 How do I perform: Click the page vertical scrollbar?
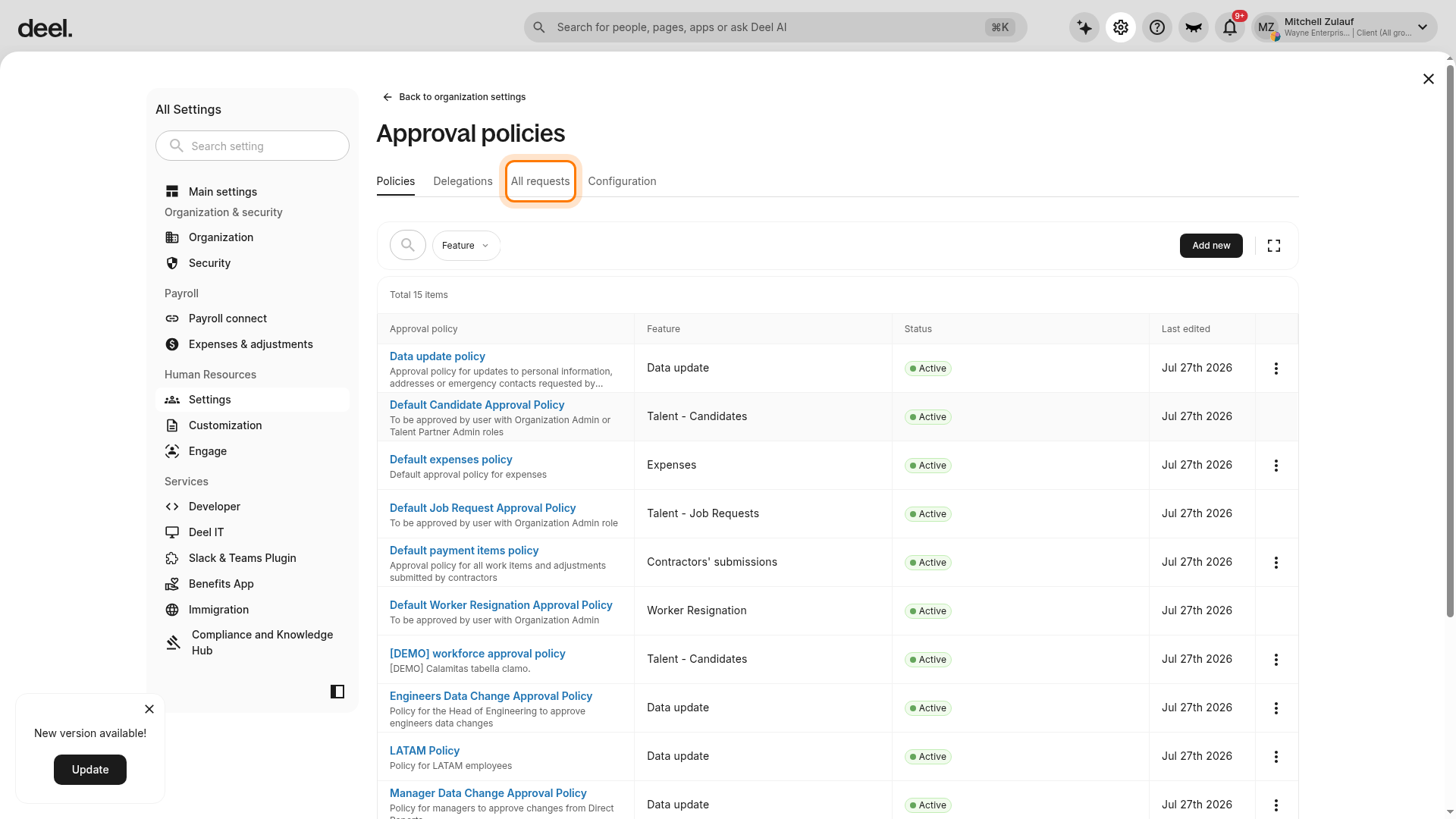1450,341
